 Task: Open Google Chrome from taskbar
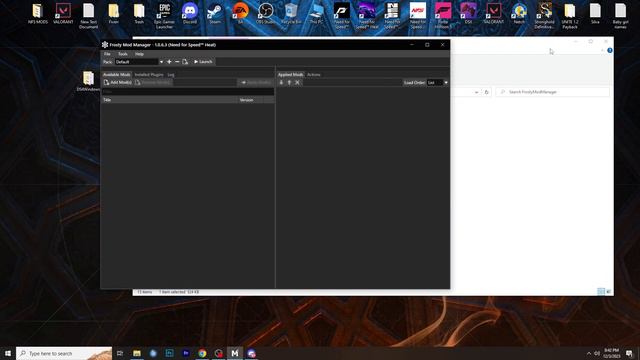[x=202, y=353]
